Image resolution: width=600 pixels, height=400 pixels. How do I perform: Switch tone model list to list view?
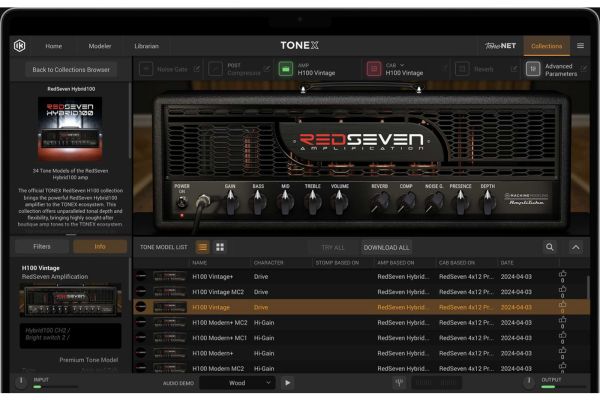point(202,247)
